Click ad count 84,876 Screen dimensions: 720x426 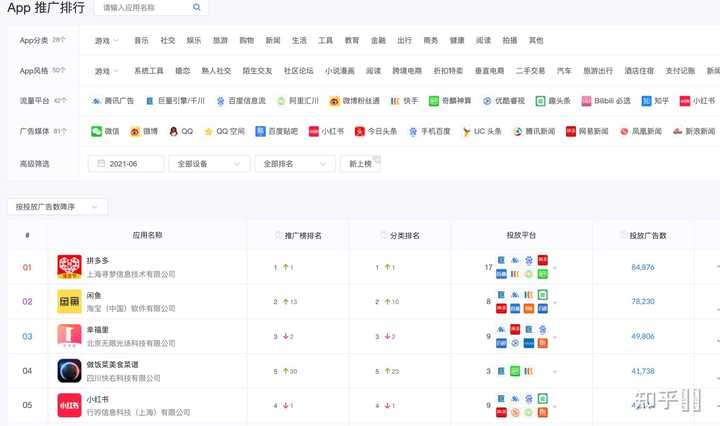tap(643, 267)
